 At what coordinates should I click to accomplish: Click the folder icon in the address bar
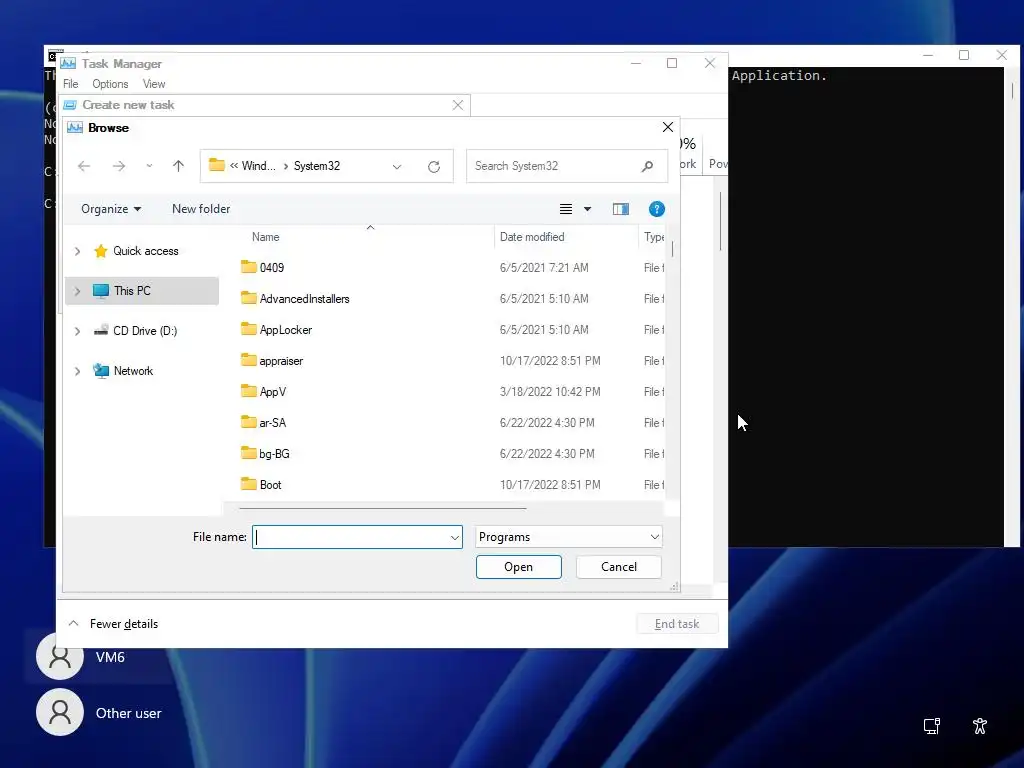pyautogui.click(x=217, y=165)
